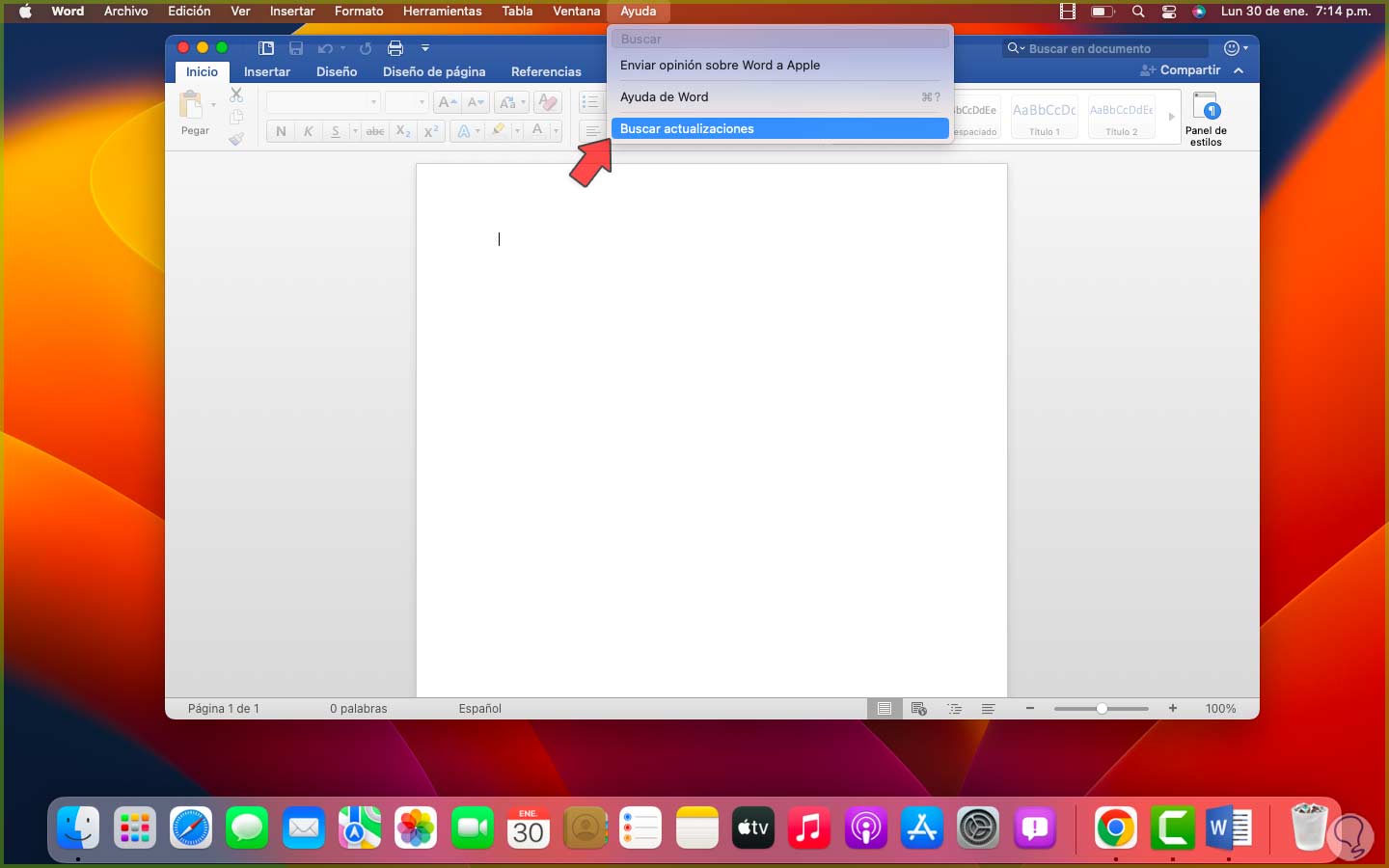Clear all formatting with the eraser A icon
The width and height of the screenshot is (1389, 868).
(548, 102)
